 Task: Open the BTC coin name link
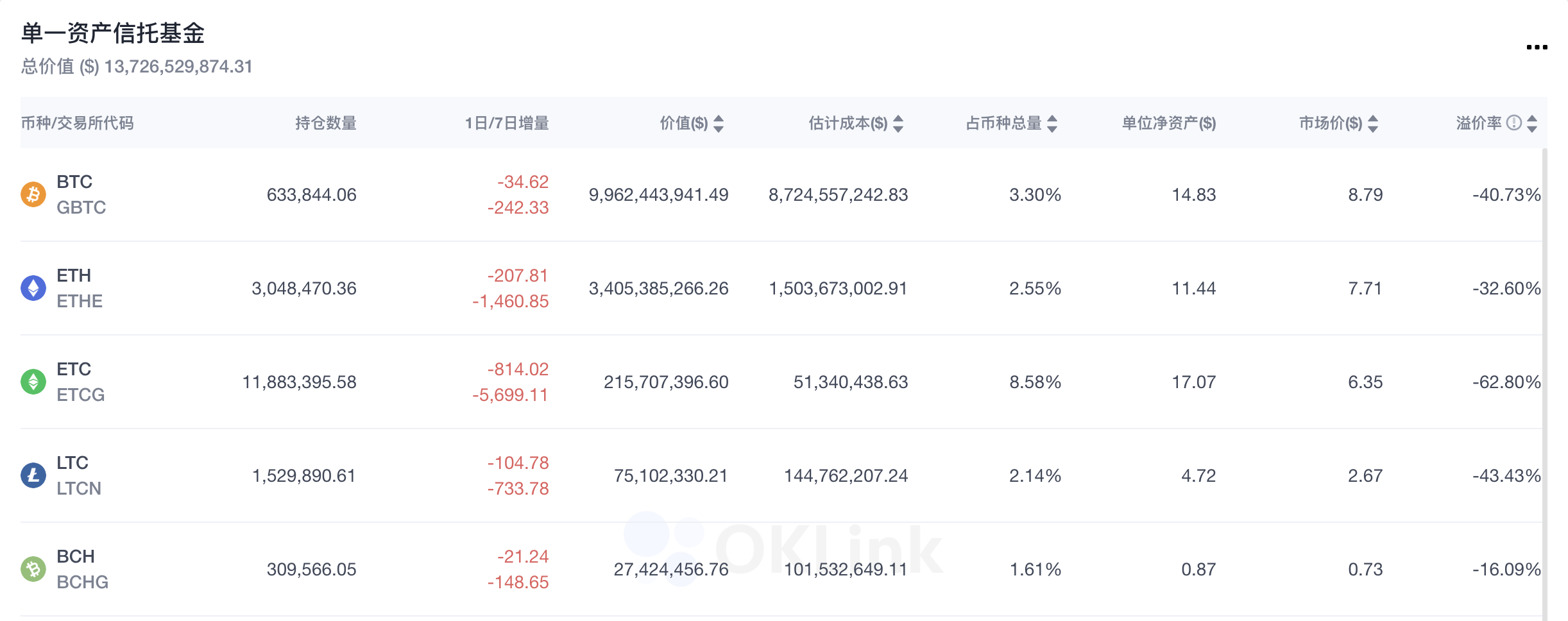tap(74, 182)
